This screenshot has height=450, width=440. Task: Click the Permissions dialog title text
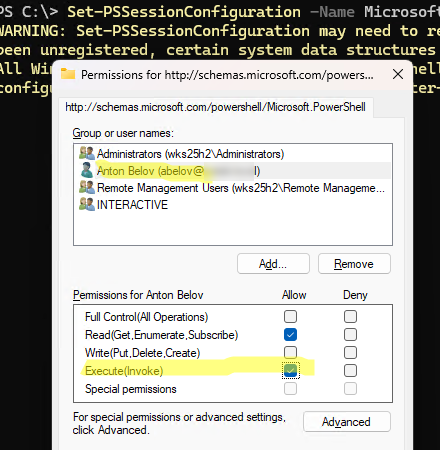[227, 75]
